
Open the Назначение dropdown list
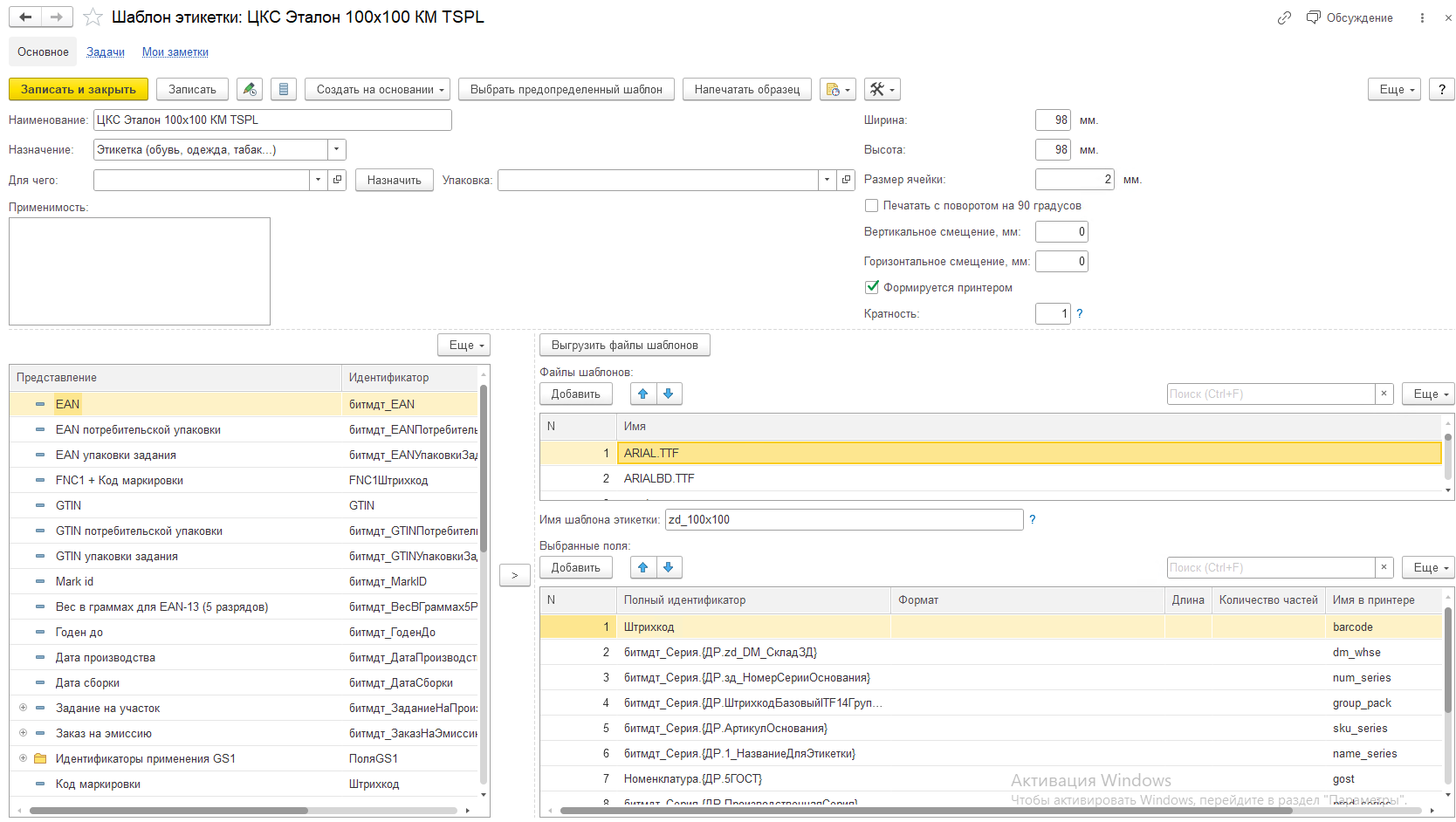point(337,149)
